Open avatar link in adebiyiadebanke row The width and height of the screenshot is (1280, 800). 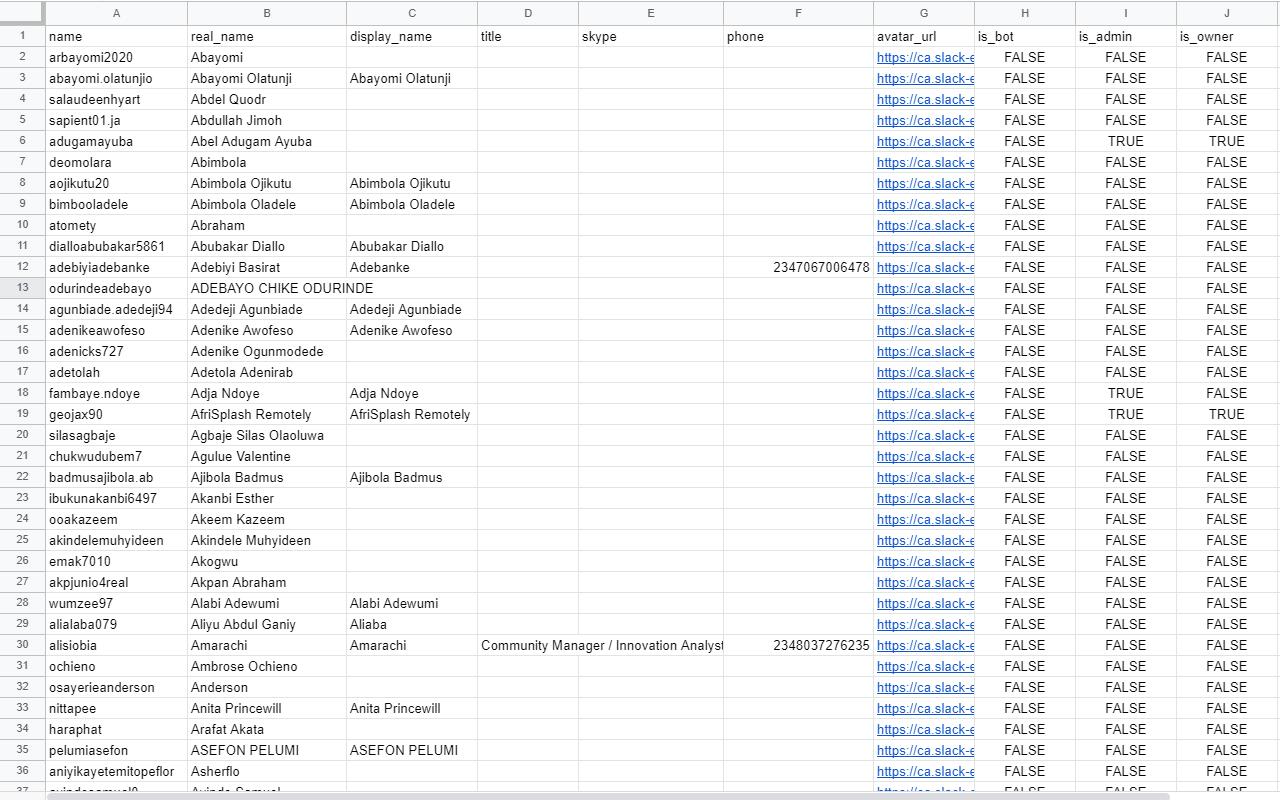(x=925, y=267)
